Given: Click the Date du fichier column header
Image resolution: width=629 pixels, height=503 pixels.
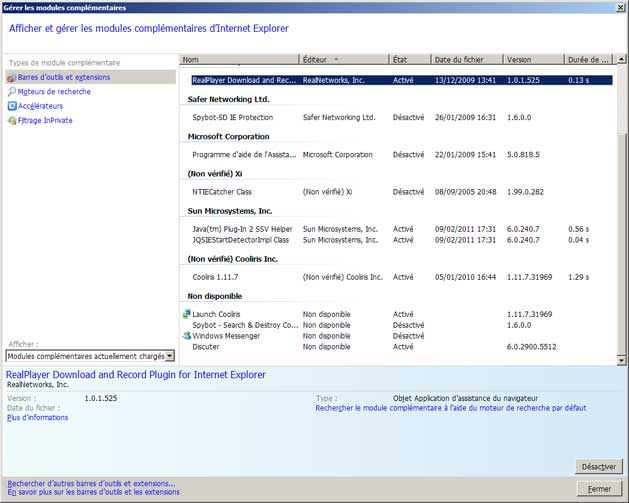Looking at the screenshot, I should pos(465,60).
